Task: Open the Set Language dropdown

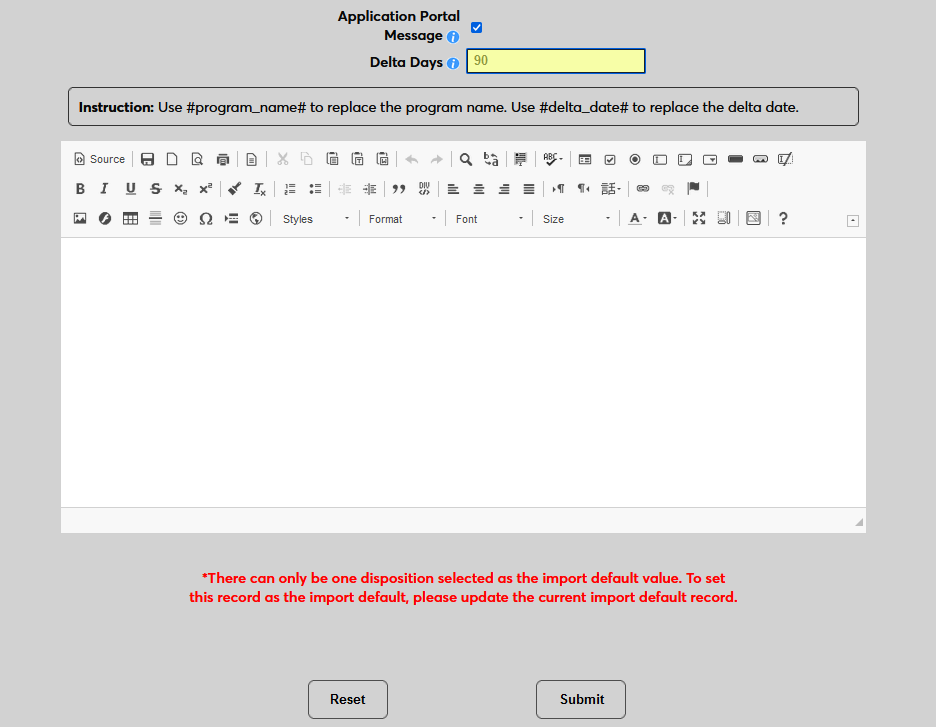Action: pyautogui.click(x=611, y=189)
